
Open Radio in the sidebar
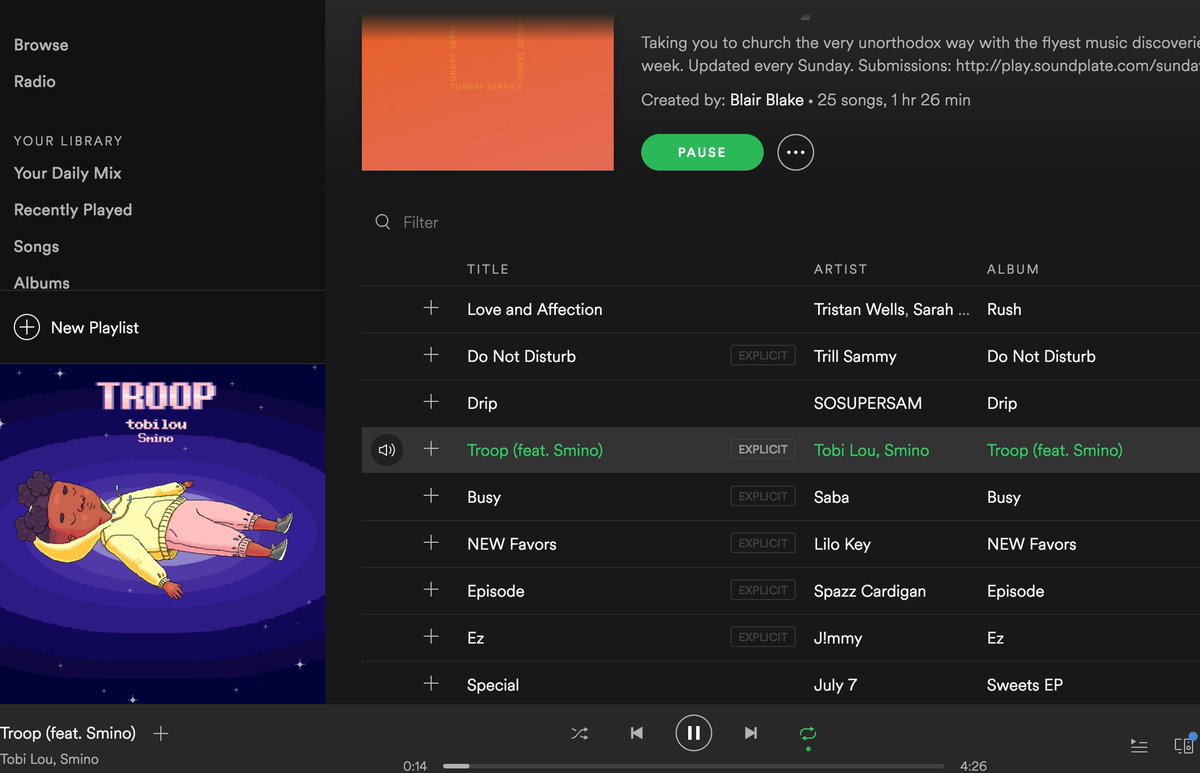[35, 81]
